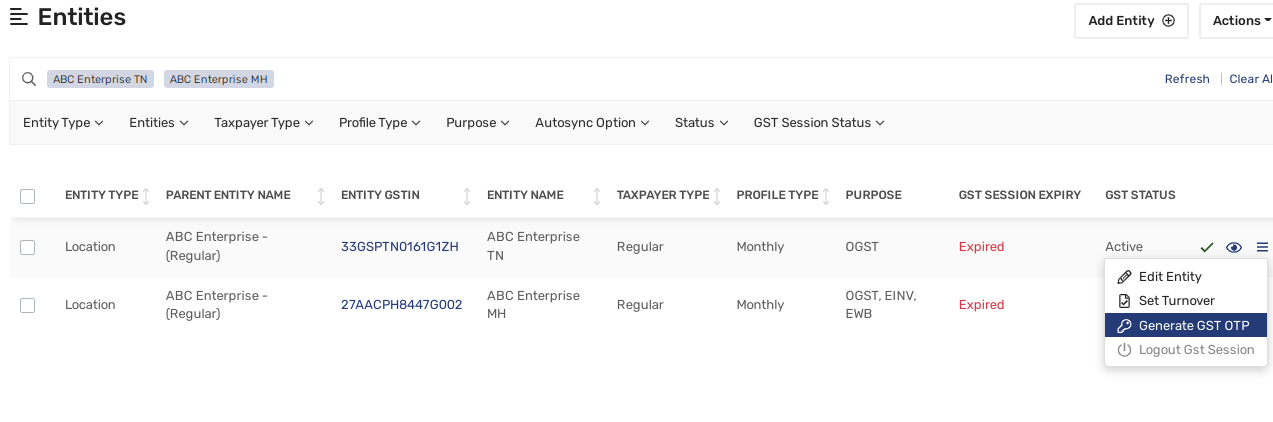Toggle the select-all header checkbox
Screen dimensions: 1273x422
28,196
